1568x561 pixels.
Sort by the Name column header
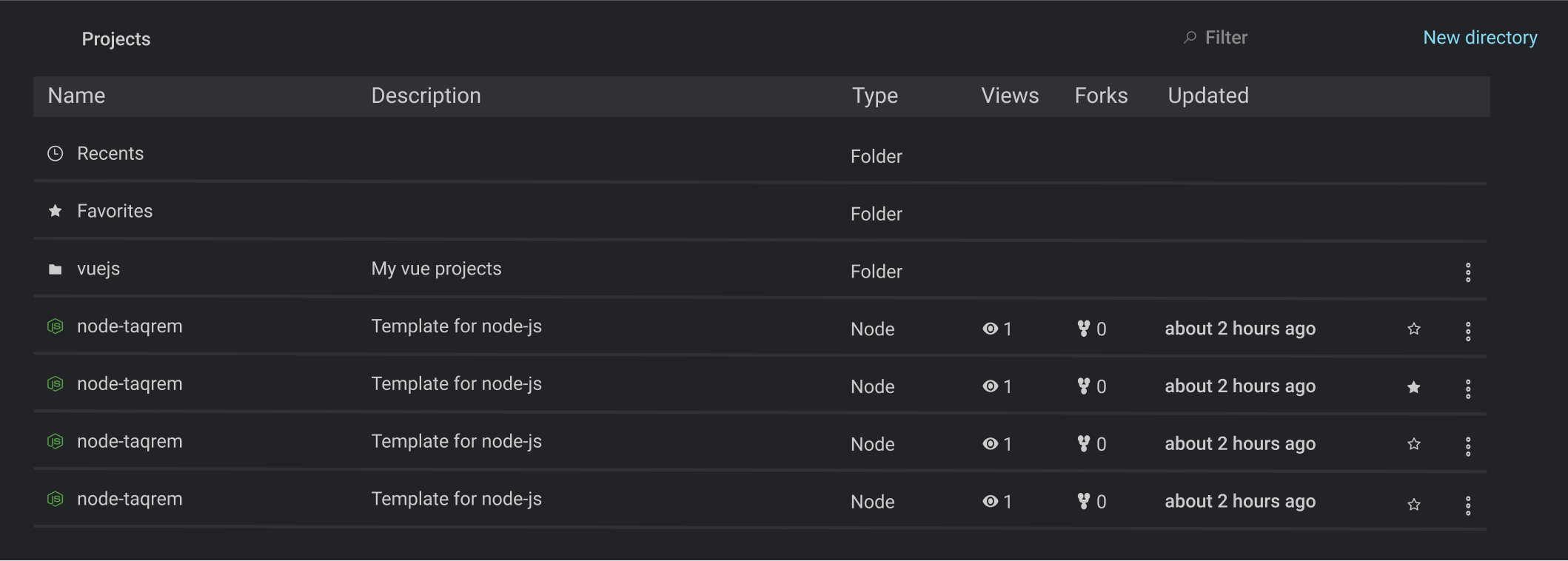click(76, 95)
